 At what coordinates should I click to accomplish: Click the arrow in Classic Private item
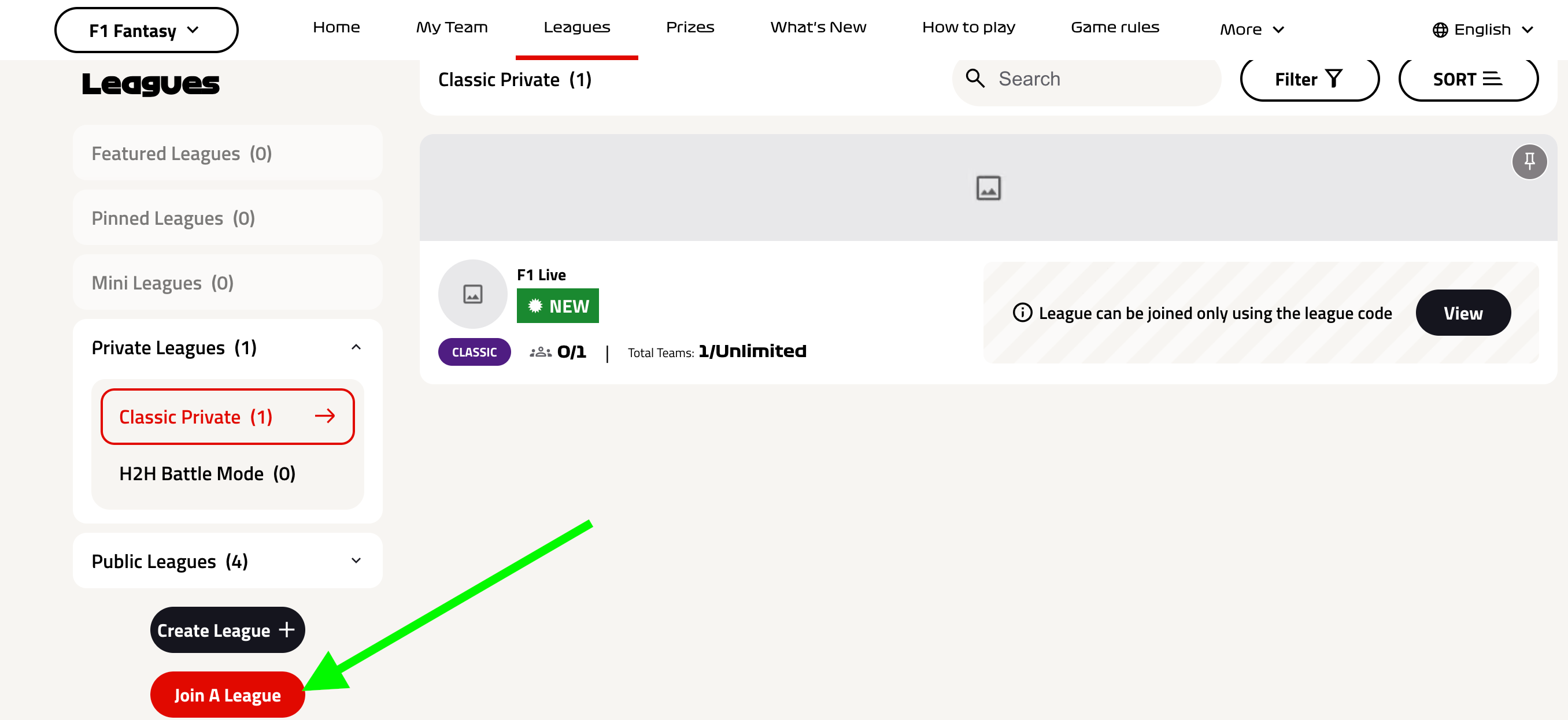click(x=325, y=416)
